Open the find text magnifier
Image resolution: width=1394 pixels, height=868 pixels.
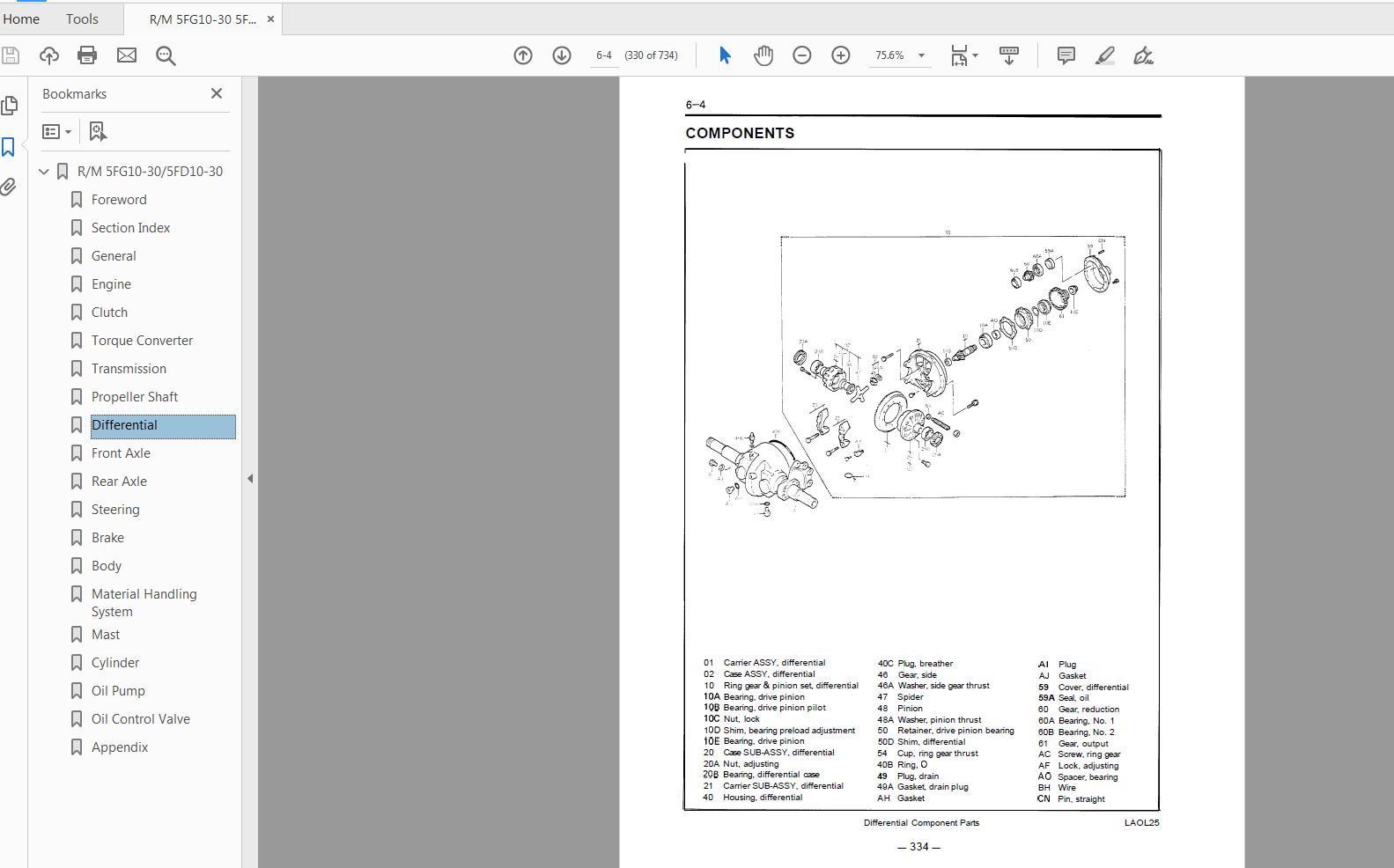pyautogui.click(x=166, y=55)
